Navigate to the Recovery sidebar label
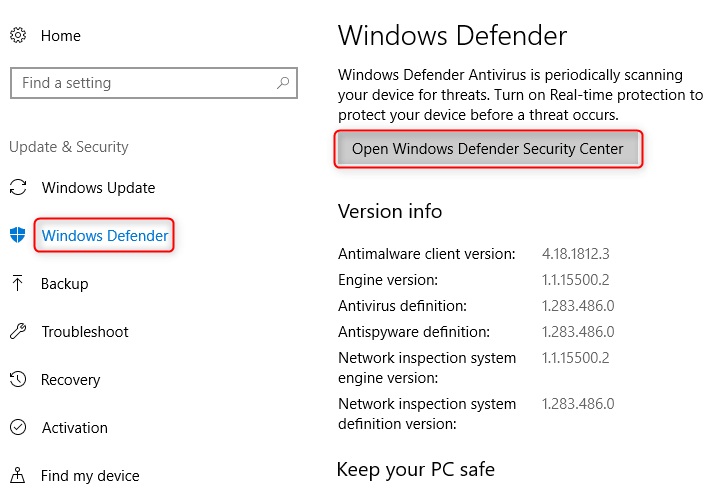710x489 pixels. point(71,380)
